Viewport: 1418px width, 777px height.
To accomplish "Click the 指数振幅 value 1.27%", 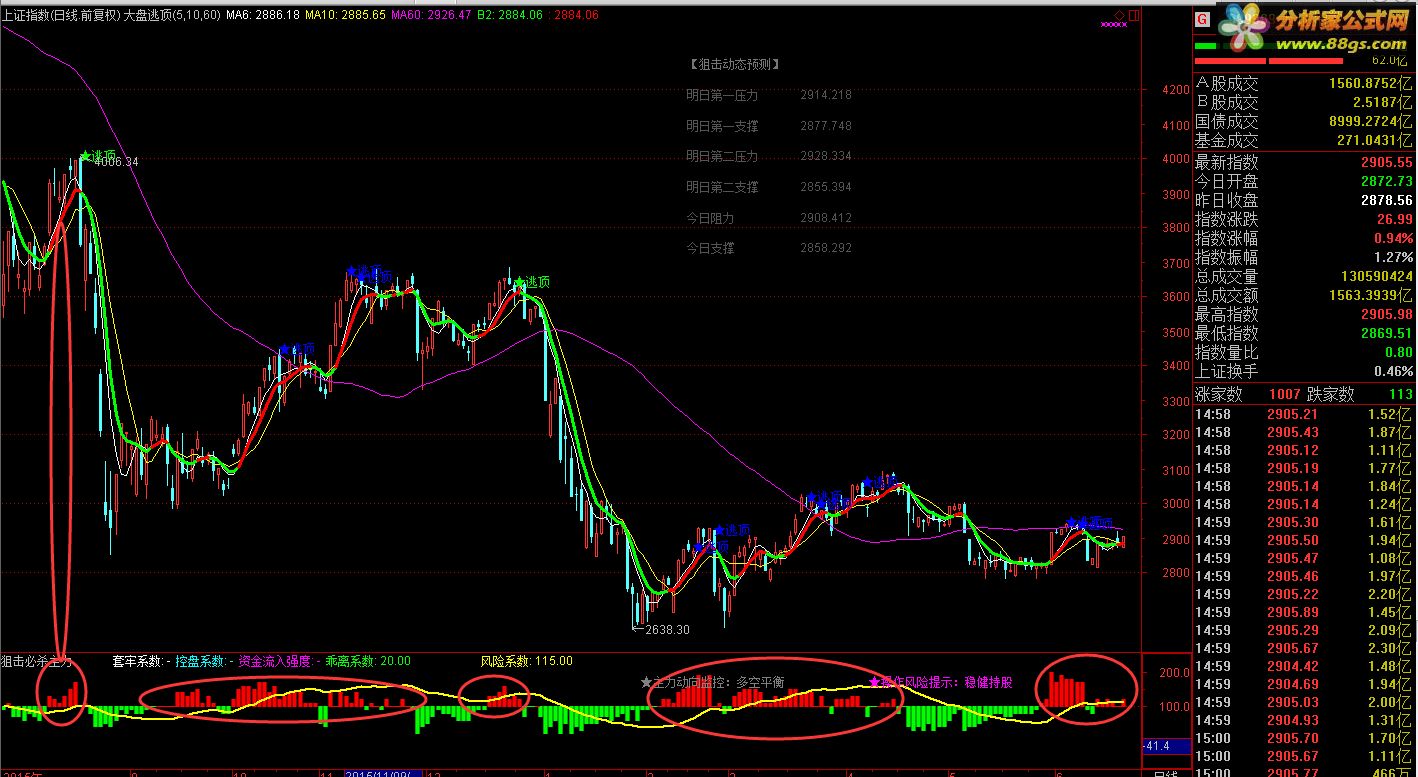I will click(x=1393, y=257).
